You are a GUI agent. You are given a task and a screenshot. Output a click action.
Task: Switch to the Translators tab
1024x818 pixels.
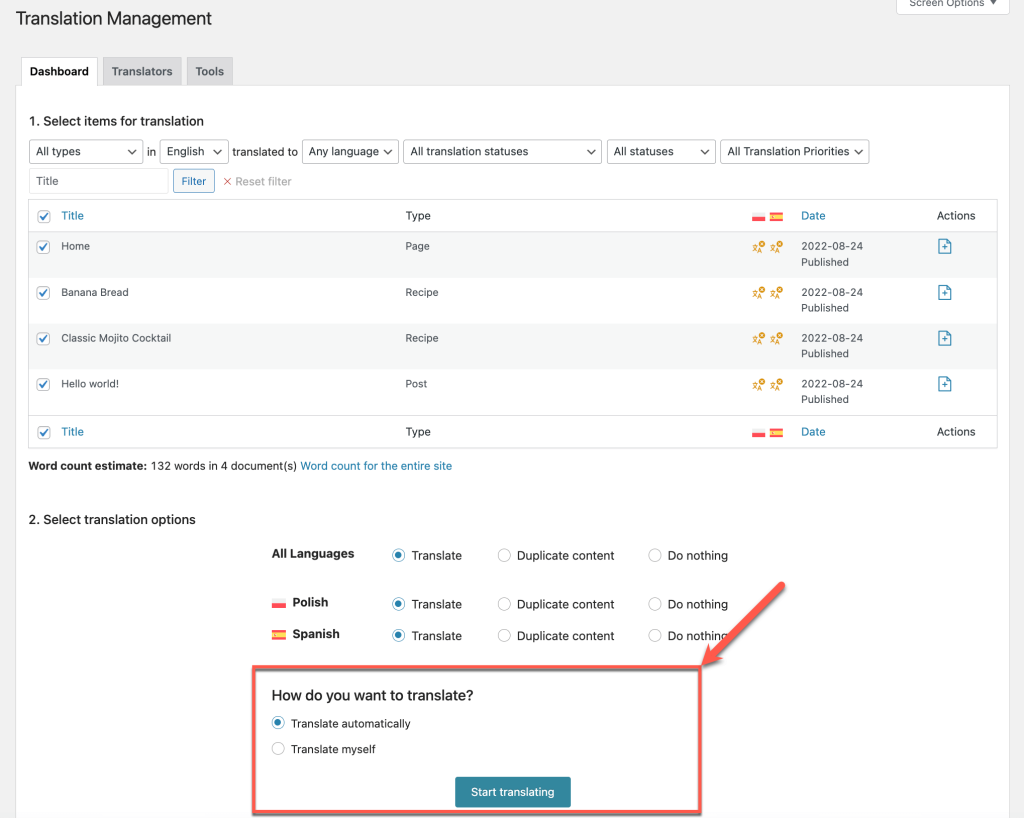click(x=141, y=71)
